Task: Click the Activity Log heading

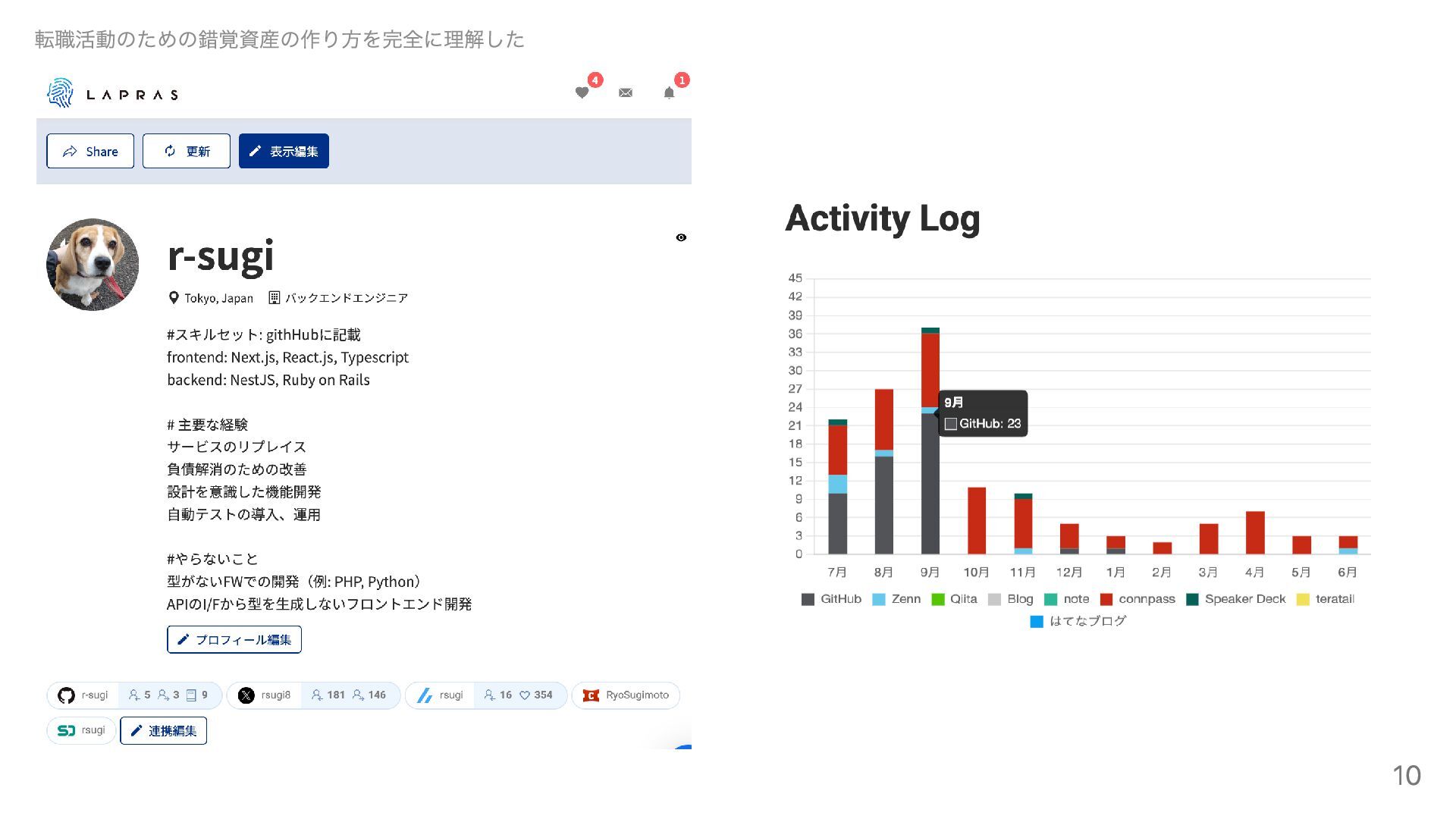Action: click(883, 218)
